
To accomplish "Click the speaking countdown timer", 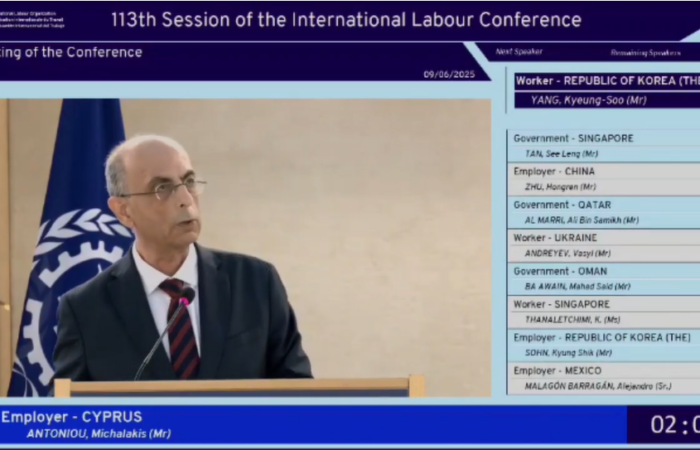I will click(x=675, y=425).
